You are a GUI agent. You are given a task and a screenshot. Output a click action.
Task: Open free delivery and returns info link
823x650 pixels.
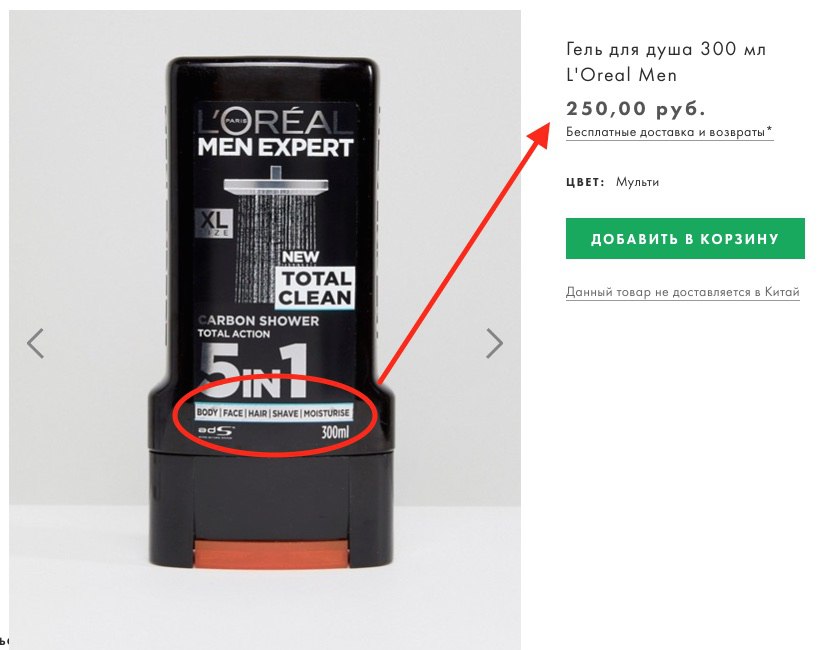[x=669, y=132]
